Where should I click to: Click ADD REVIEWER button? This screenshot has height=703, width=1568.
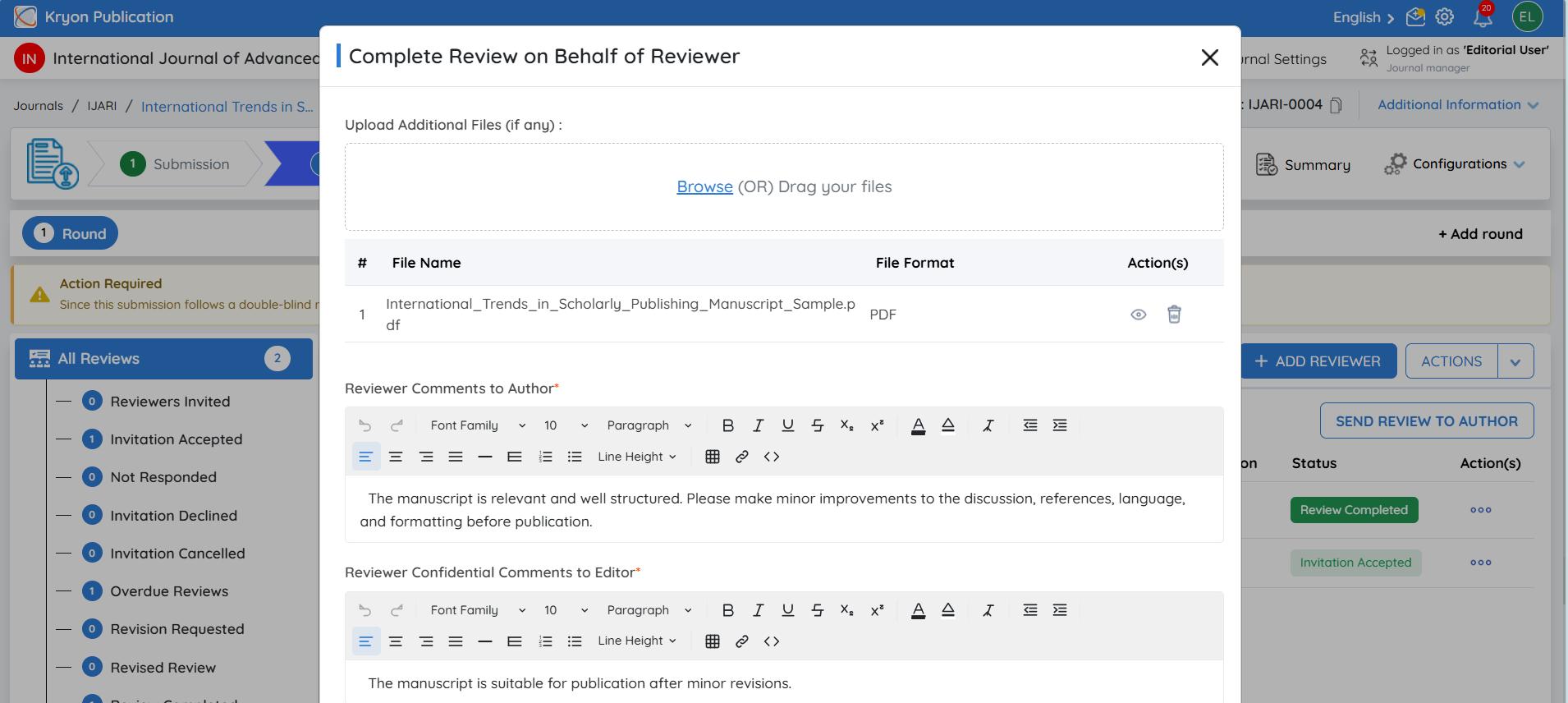[1318, 361]
